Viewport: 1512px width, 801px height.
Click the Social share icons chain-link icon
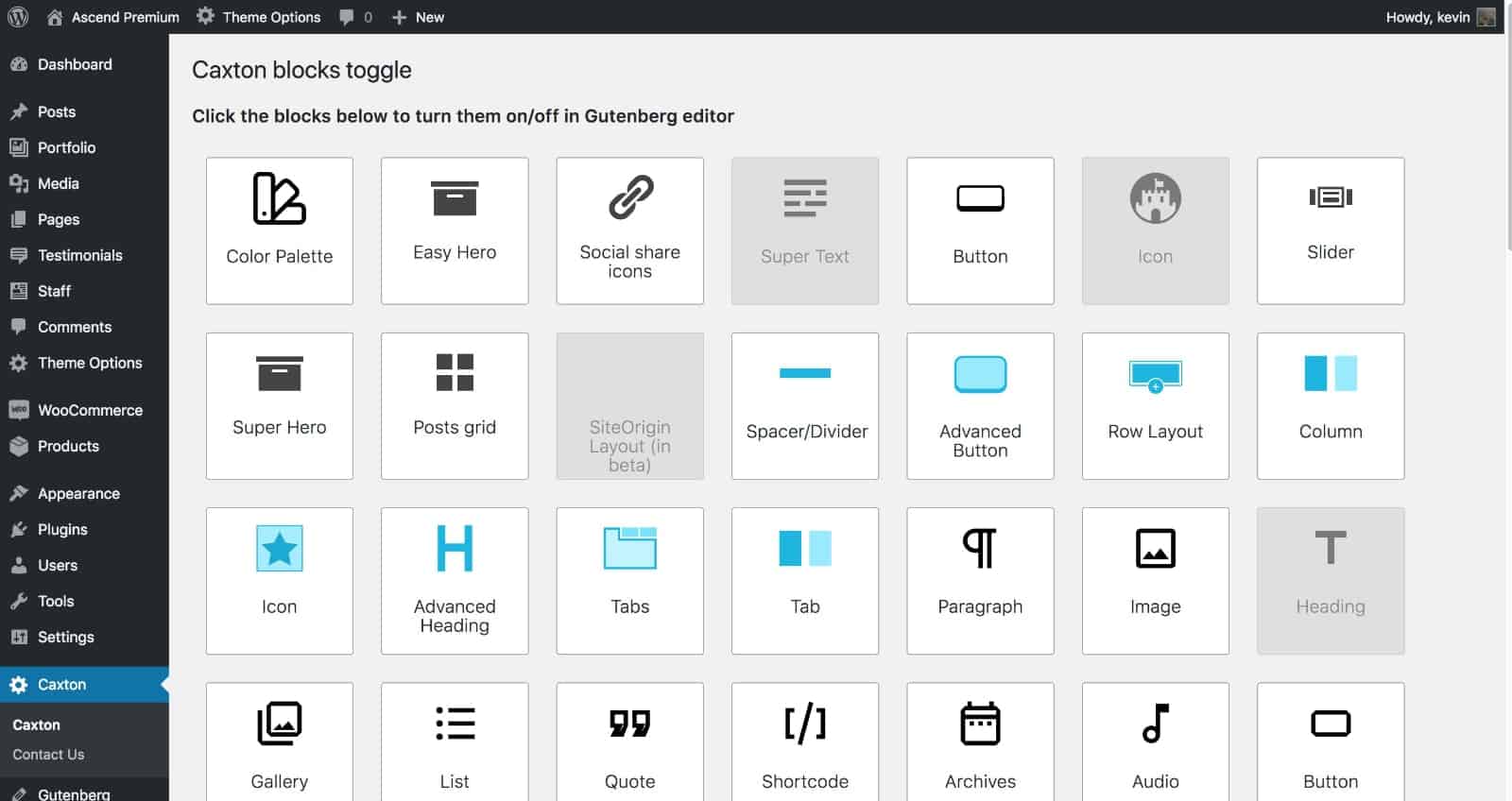(630, 196)
